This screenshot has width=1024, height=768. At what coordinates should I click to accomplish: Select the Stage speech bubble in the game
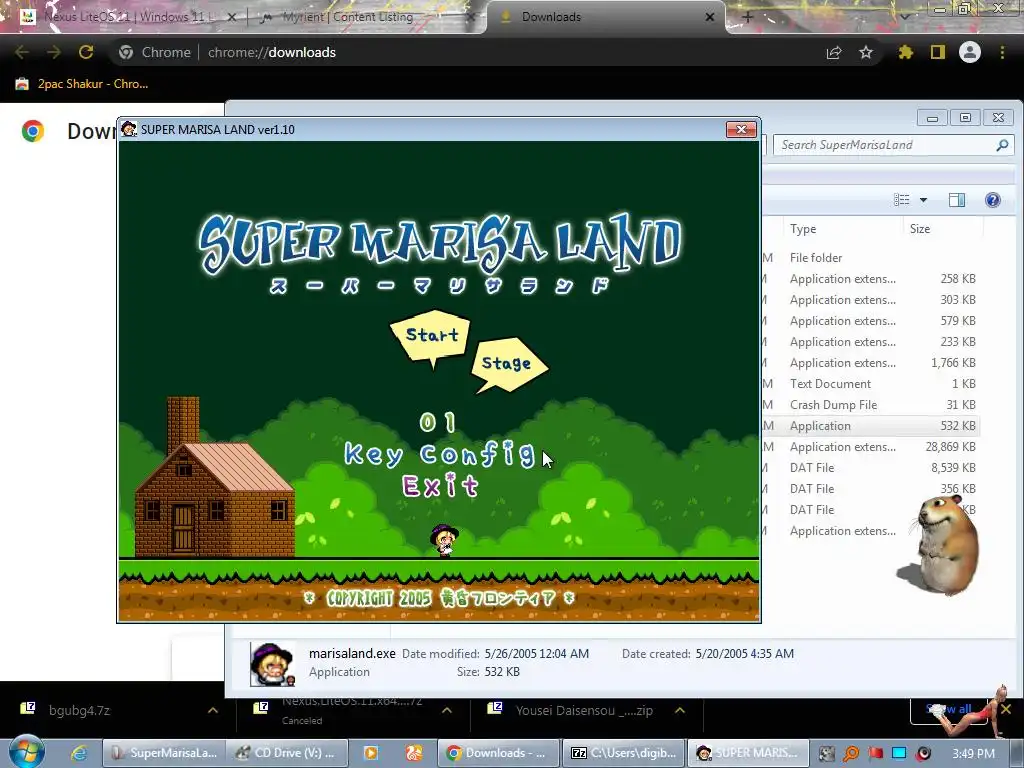coord(509,364)
